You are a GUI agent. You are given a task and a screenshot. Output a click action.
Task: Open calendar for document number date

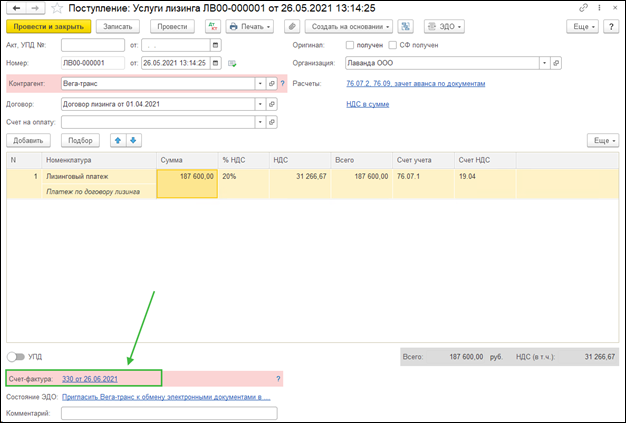coord(216,63)
